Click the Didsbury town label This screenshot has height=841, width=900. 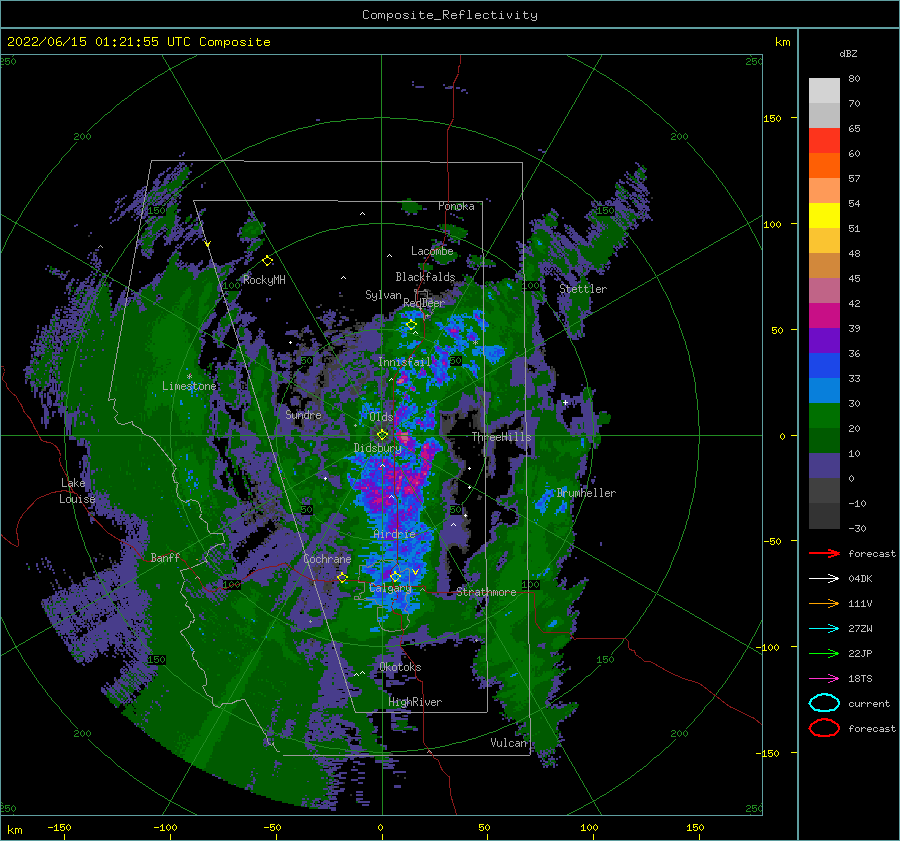377,448
